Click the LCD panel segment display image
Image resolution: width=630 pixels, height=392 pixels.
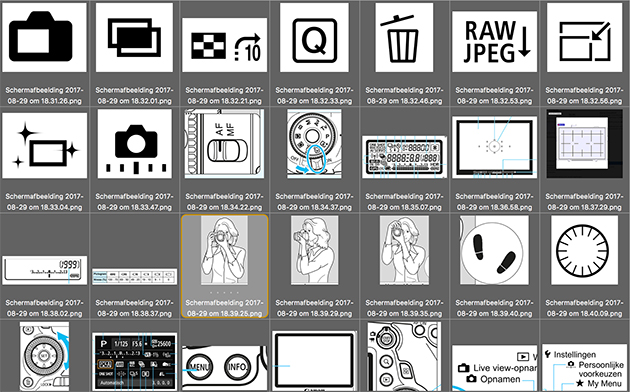pos(404,157)
